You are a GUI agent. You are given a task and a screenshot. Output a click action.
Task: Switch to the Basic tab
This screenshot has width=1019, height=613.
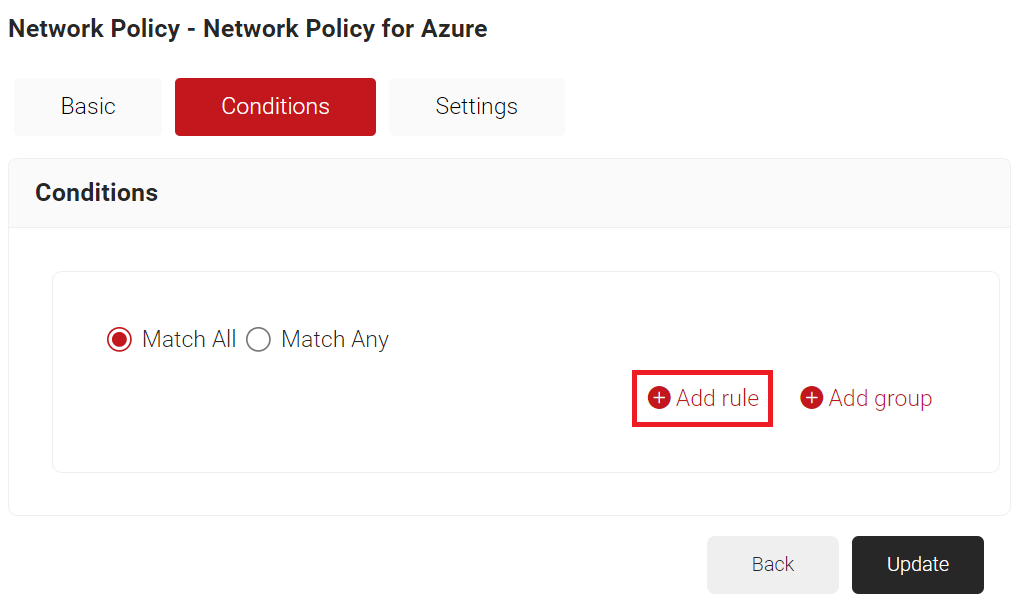tap(88, 107)
